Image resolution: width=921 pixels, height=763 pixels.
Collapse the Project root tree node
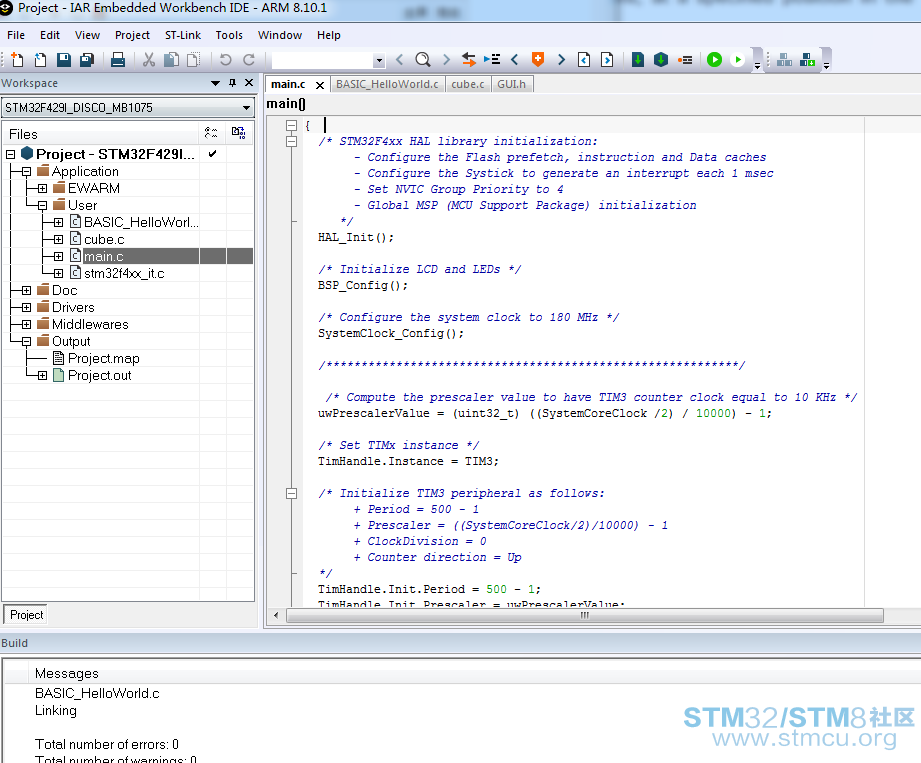[x=11, y=154]
